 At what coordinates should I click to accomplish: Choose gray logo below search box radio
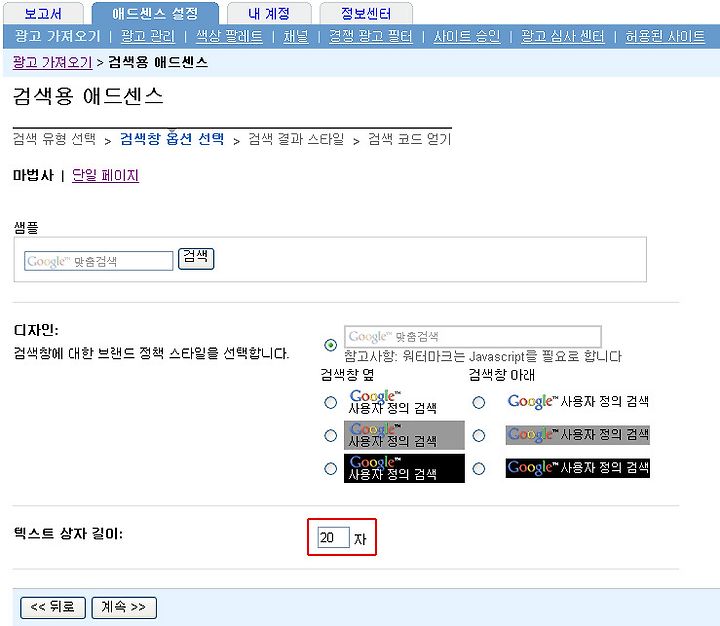tap(478, 435)
